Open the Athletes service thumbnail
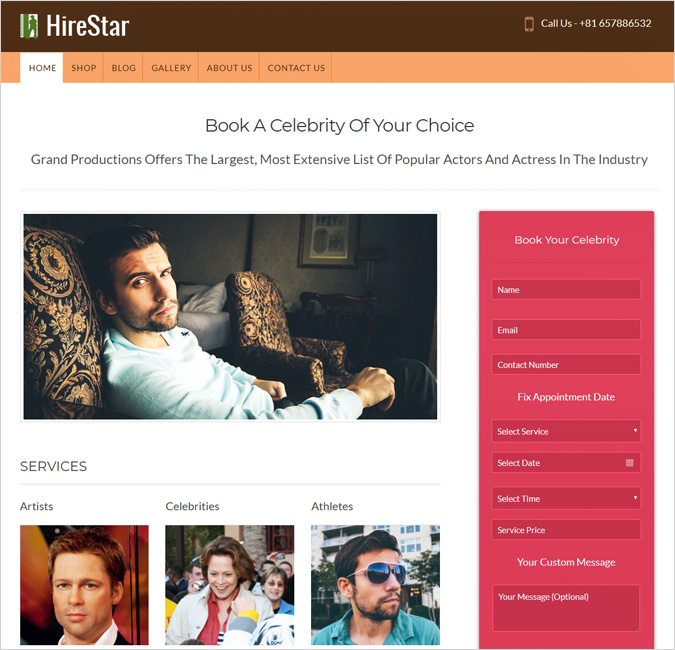The width and height of the screenshot is (675, 650). click(x=375, y=585)
